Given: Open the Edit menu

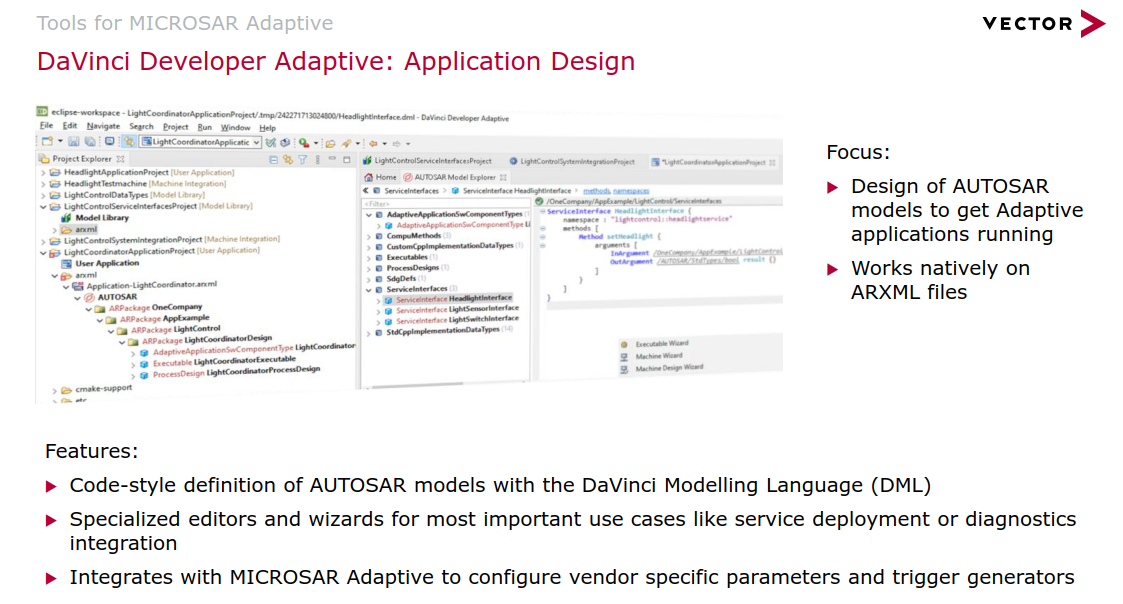Looking at the screenshot, I should click(69, 126).
